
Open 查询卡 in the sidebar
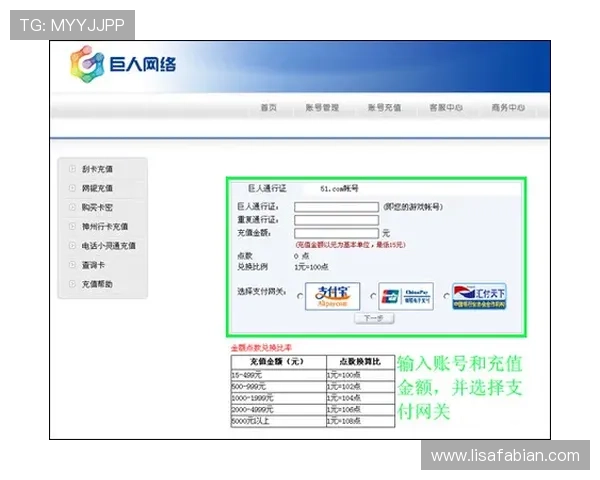93,265
